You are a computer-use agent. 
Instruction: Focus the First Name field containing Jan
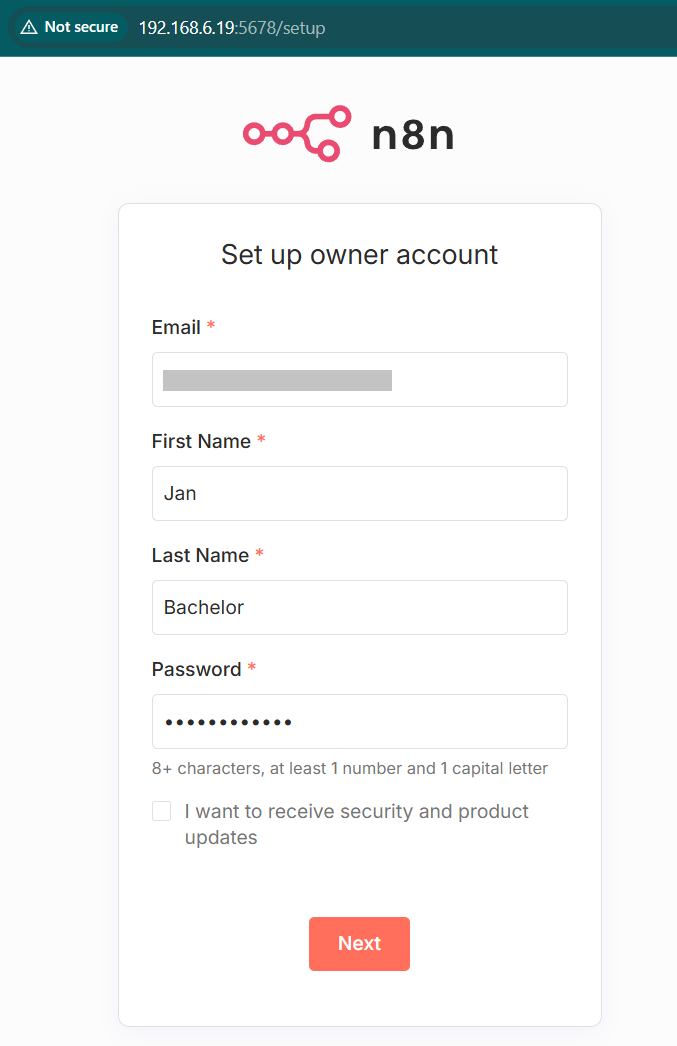(360, 493)
